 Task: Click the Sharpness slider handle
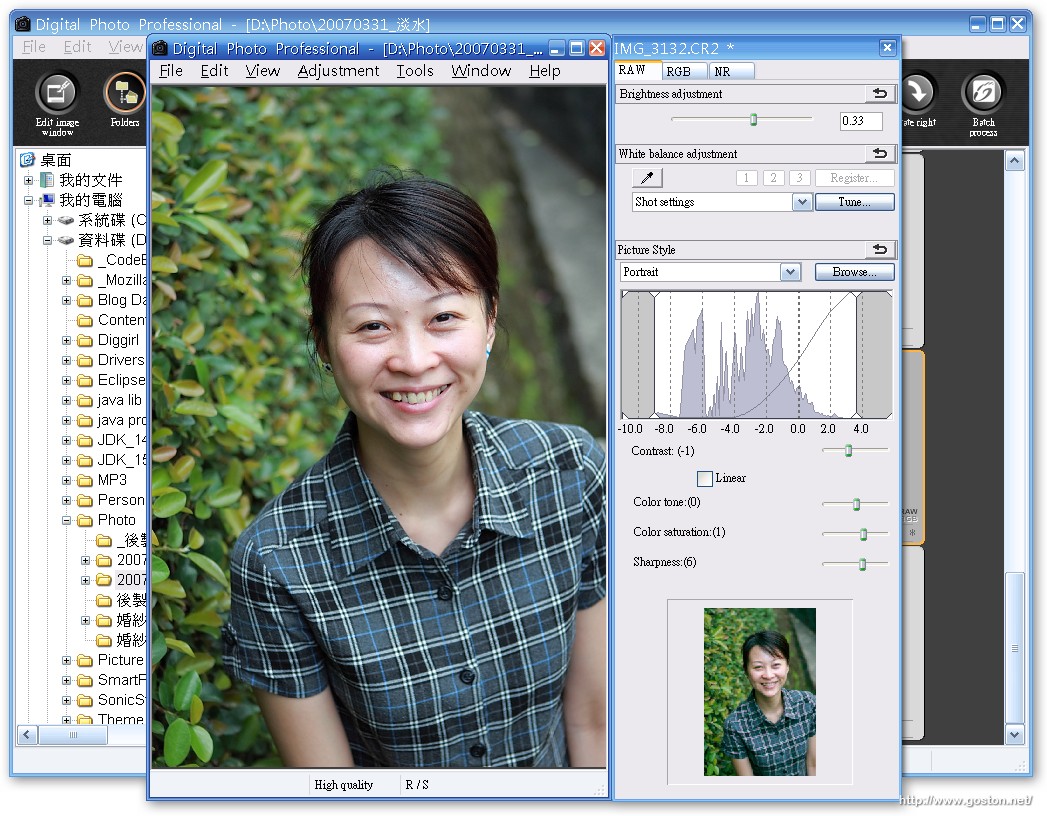pos(862,564)
